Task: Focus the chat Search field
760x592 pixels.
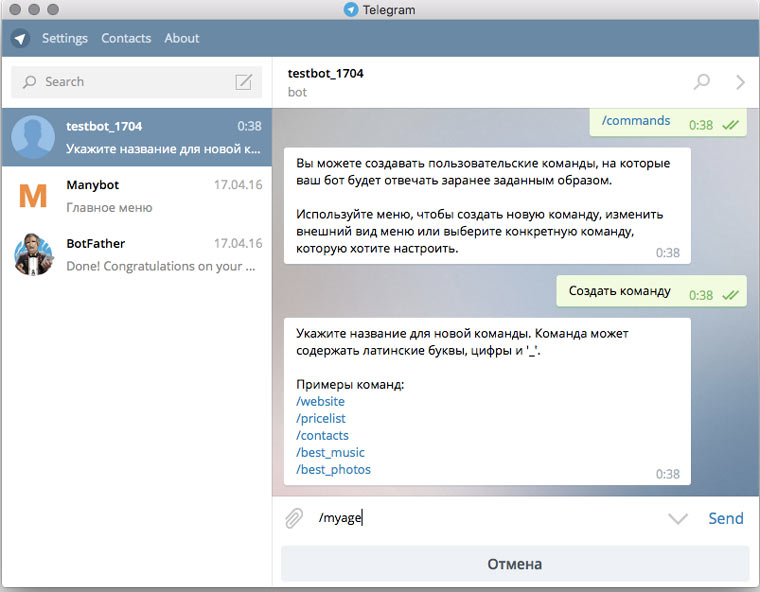Action: click(x=136, y=82)
